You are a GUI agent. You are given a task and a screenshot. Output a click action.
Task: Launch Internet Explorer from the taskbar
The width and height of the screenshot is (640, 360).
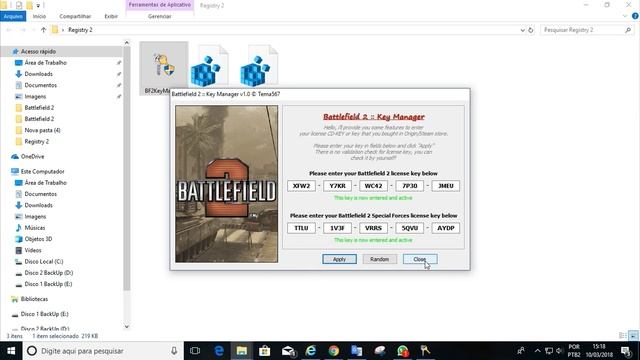pos(311,351)
